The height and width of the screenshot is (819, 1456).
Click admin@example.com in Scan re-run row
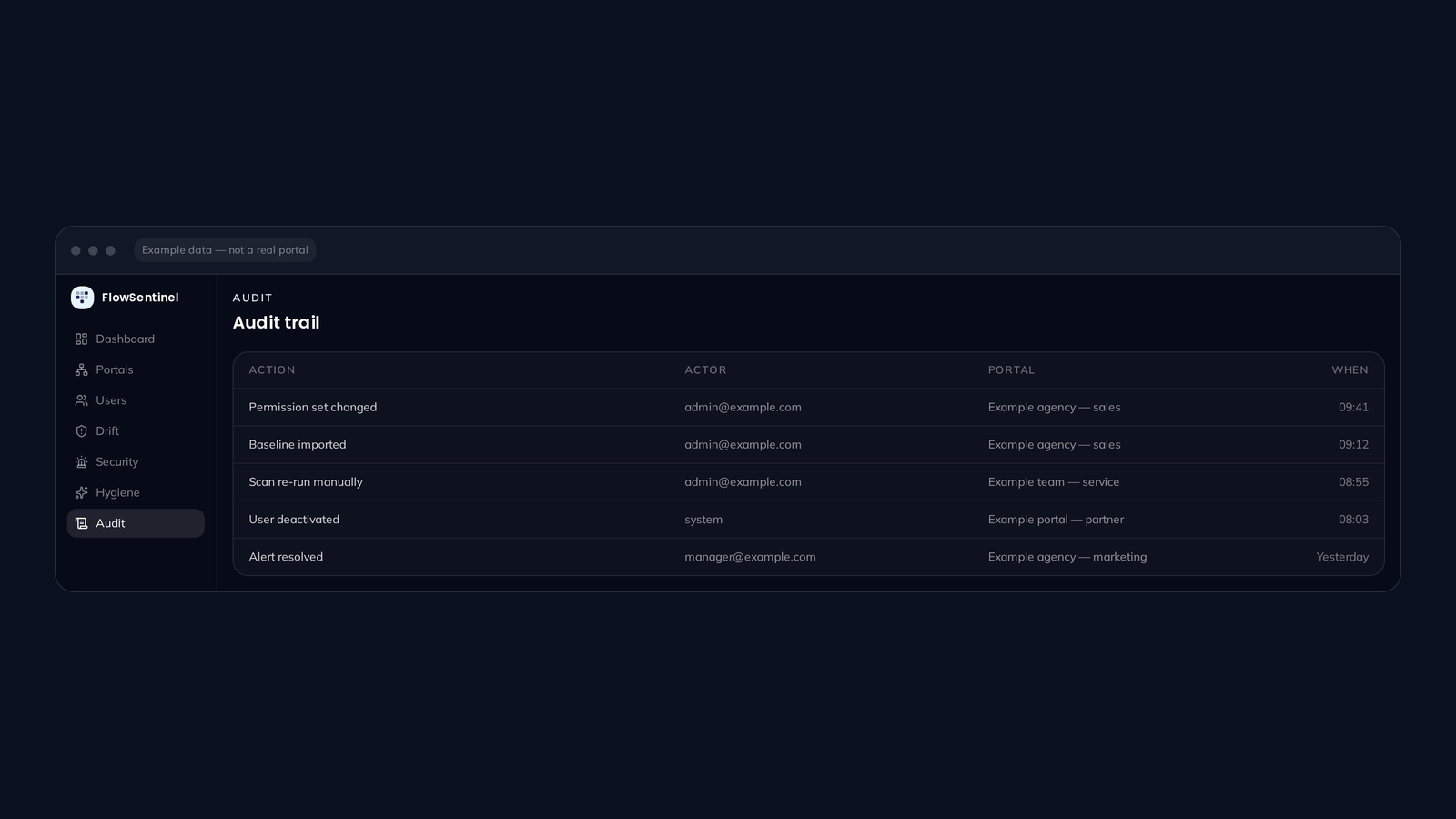tap(743, 481)
